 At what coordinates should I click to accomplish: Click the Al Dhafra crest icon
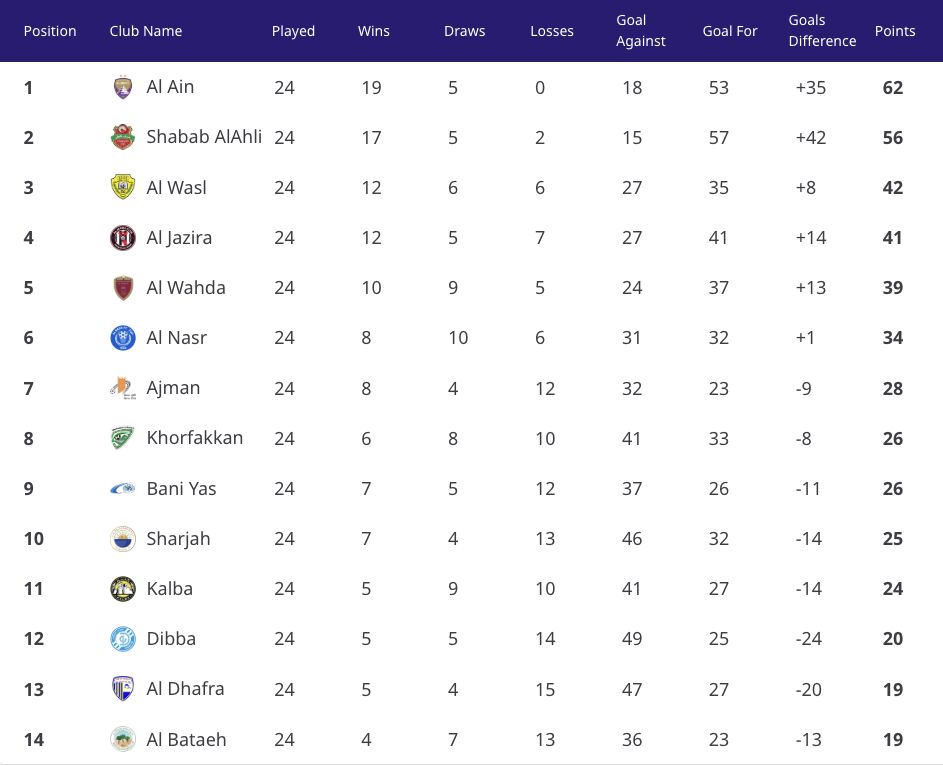click(123, 689)
